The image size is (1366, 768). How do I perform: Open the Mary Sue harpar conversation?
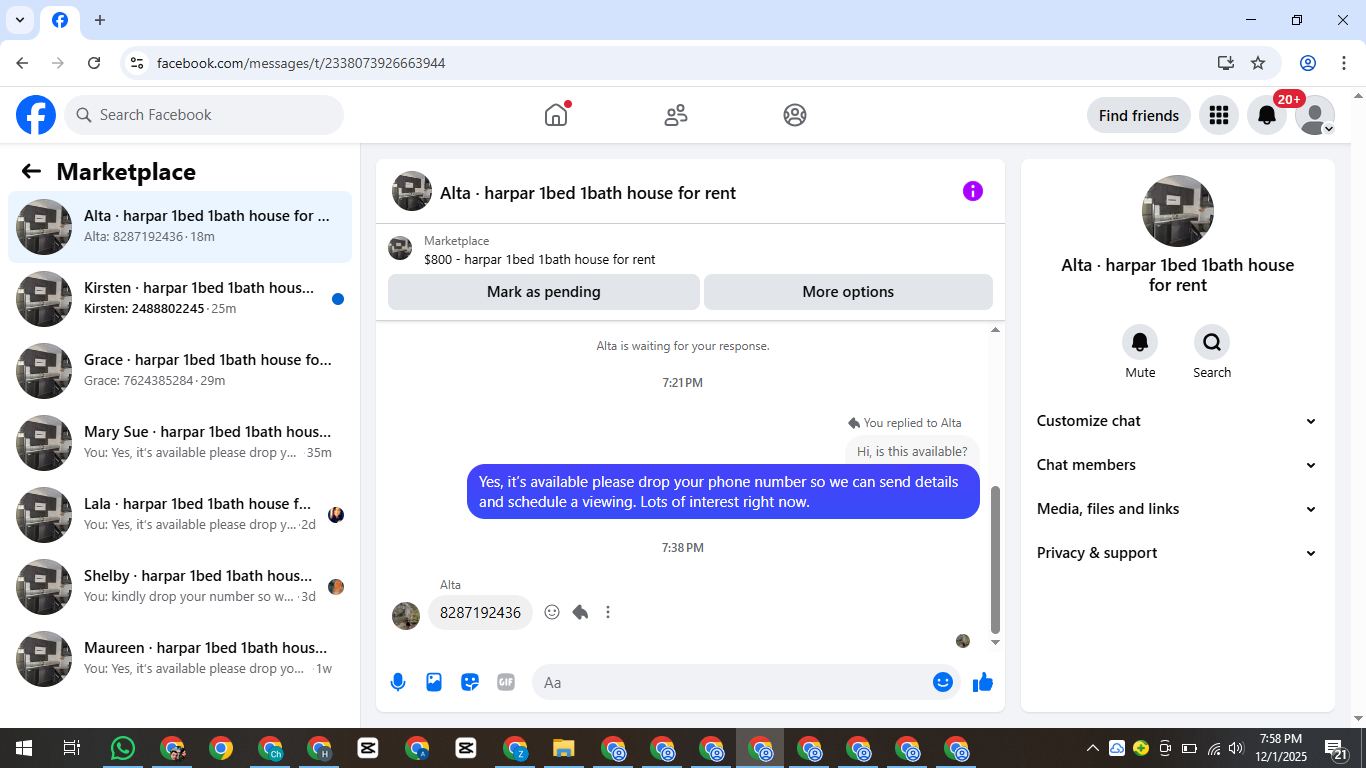point(180,443)
